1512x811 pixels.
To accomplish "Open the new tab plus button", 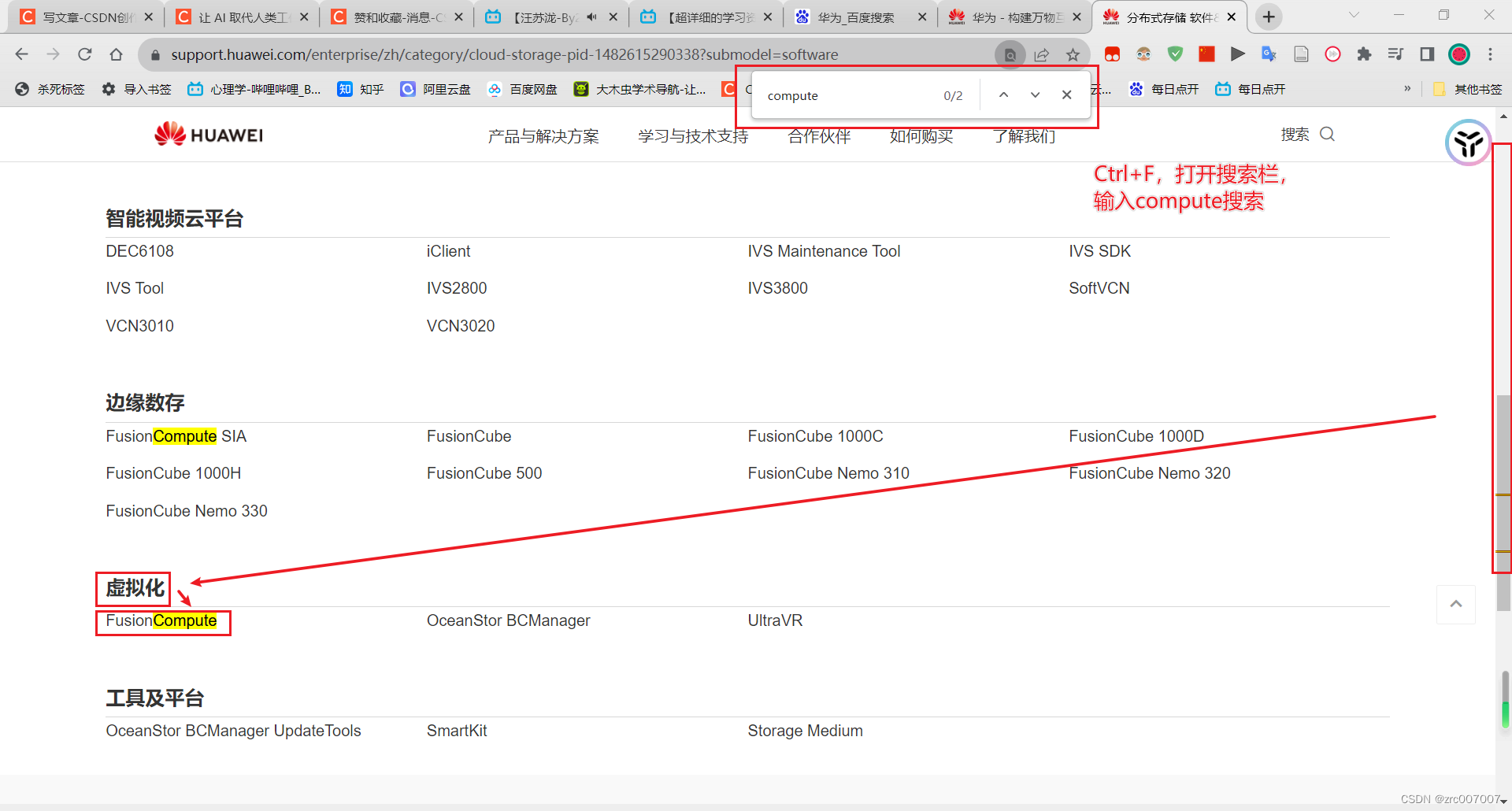I will click(1269, 17).
